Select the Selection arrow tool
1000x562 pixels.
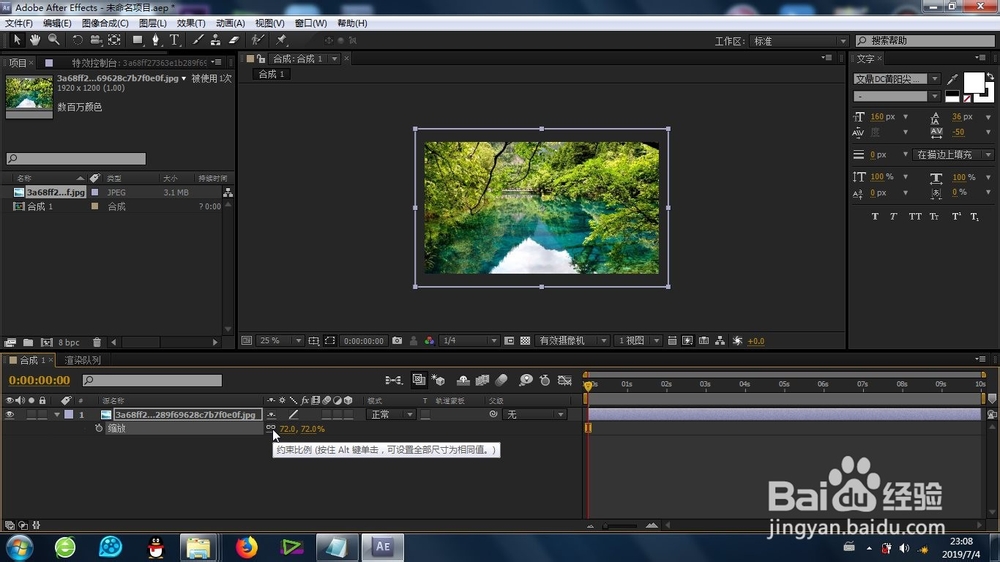pyautogui.click(x=17, y=40)
